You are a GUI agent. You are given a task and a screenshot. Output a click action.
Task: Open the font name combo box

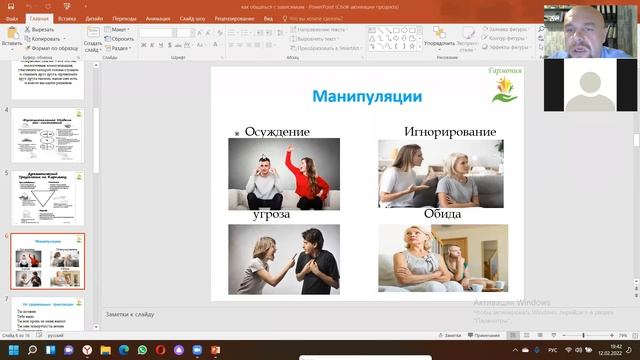click(158, 33)
